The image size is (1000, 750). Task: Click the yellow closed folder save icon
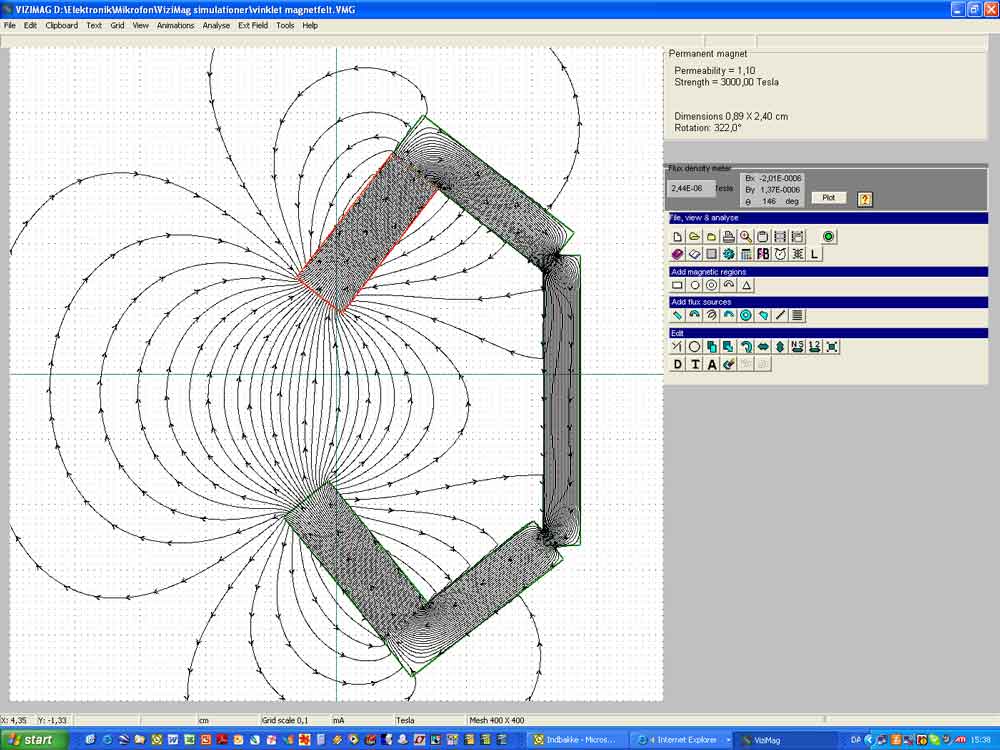click(712, 237)
